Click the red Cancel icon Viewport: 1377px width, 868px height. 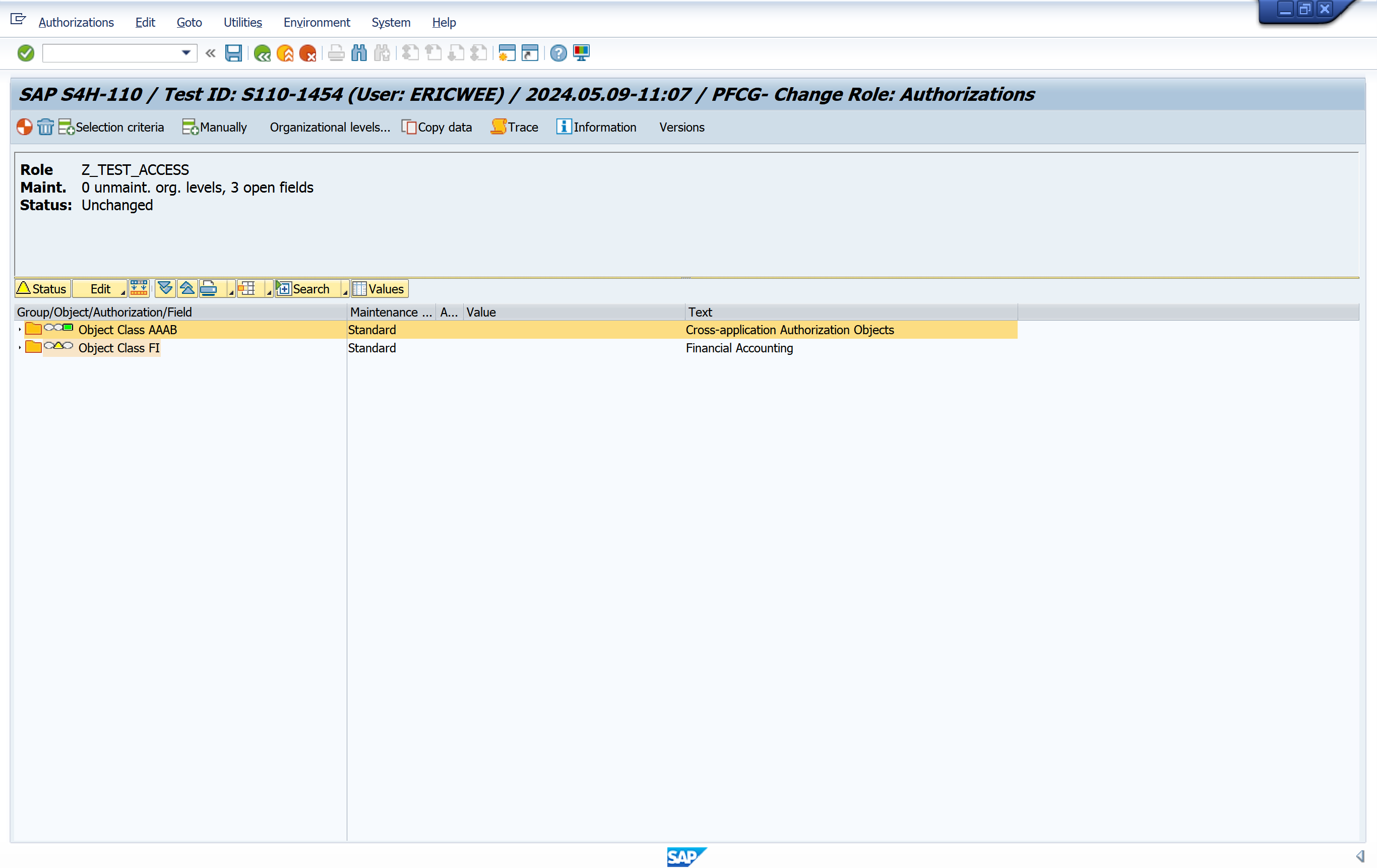tap(307, 53)
